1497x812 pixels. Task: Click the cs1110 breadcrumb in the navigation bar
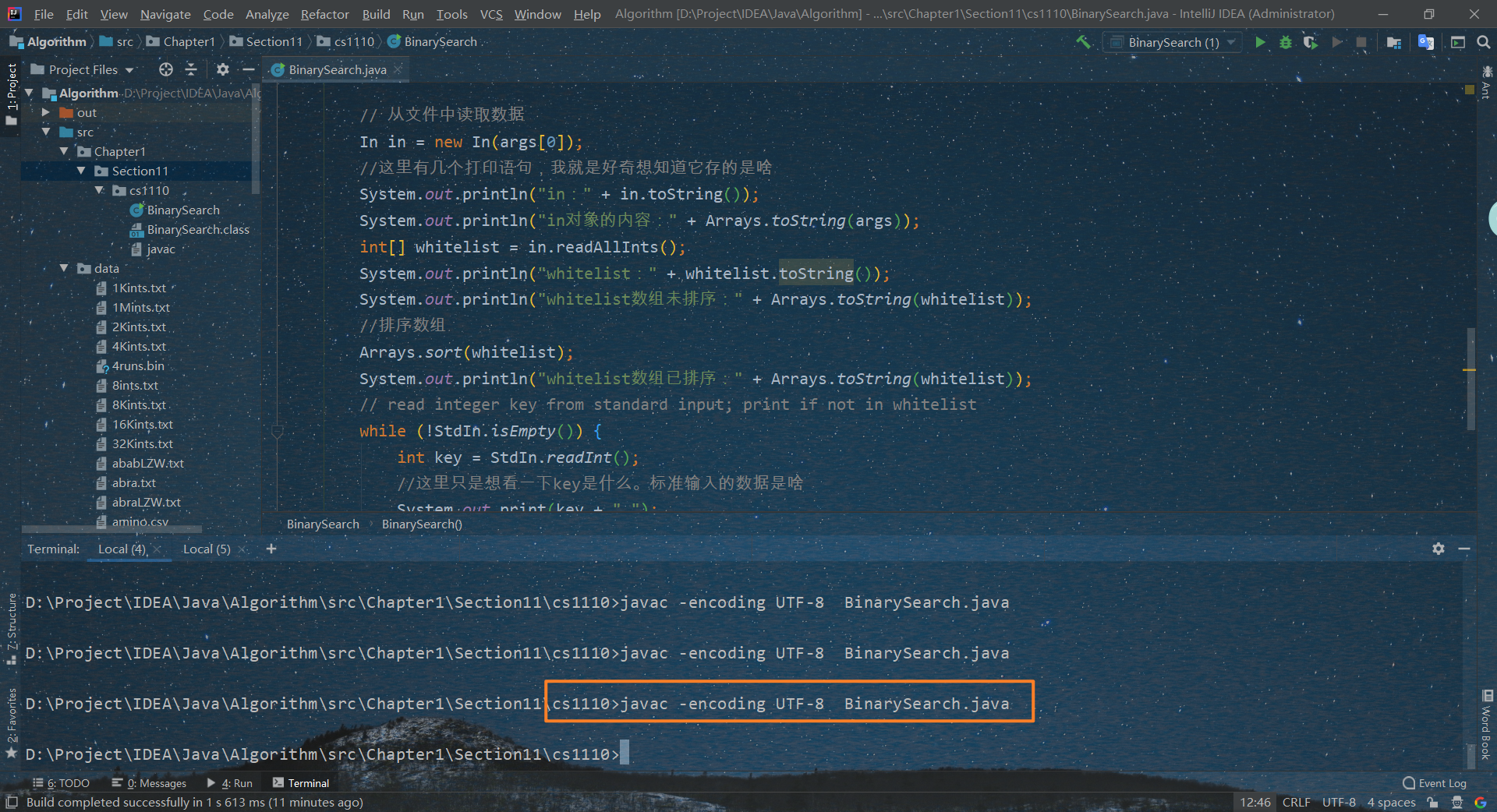[345, 41]
